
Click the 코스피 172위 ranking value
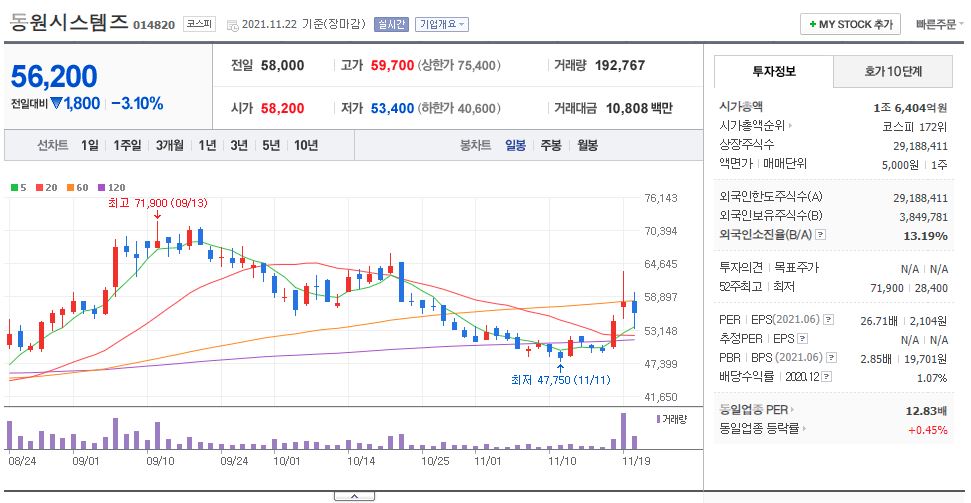pos(915,126)
